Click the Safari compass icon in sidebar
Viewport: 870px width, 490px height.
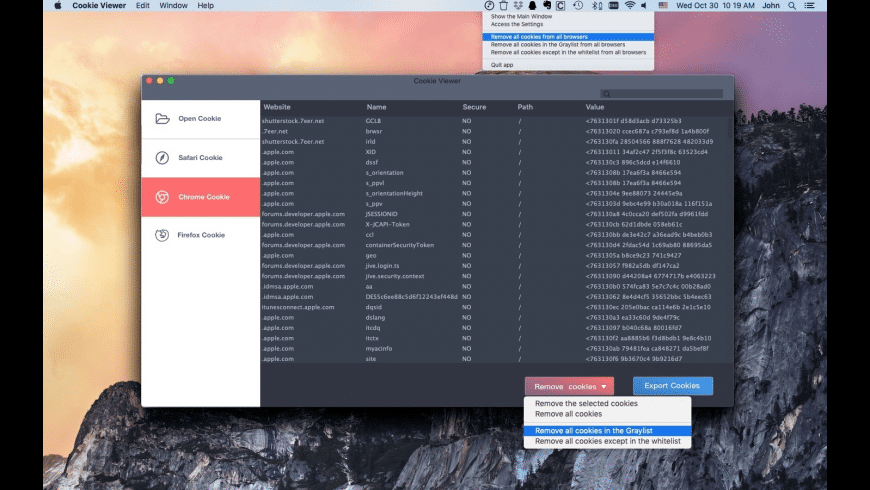162,158
